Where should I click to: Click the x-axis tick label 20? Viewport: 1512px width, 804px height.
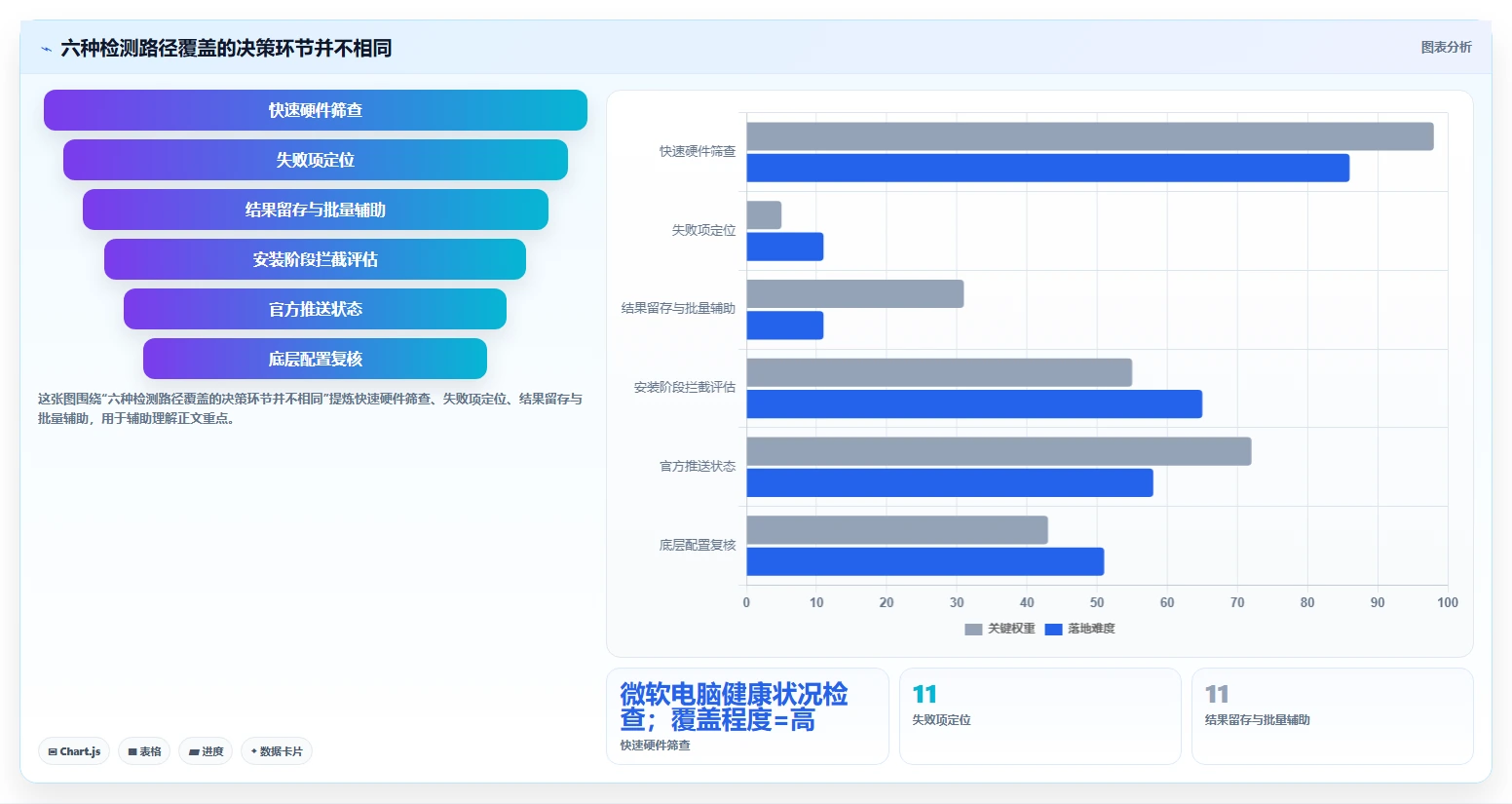(887, 602)
